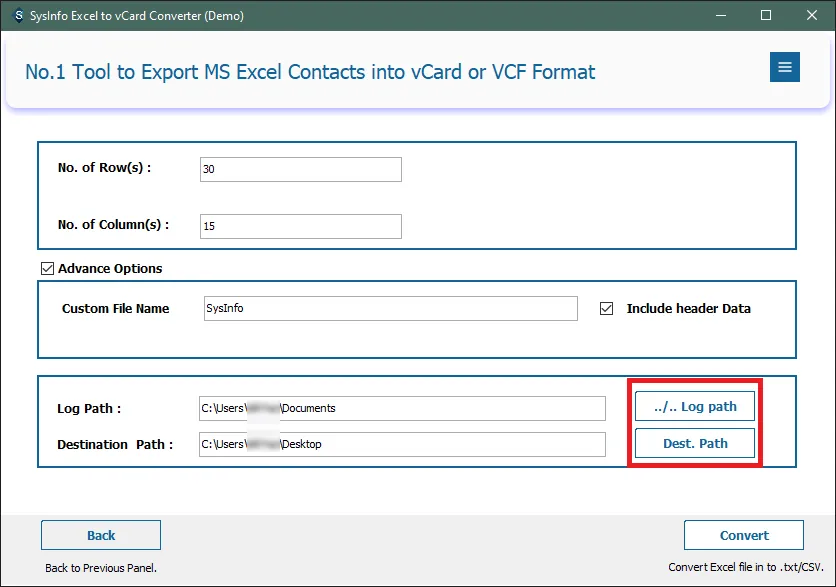Browse using the ../.. Log path button
The height and width of the screenshot is (587, 836).
(695, 407)
